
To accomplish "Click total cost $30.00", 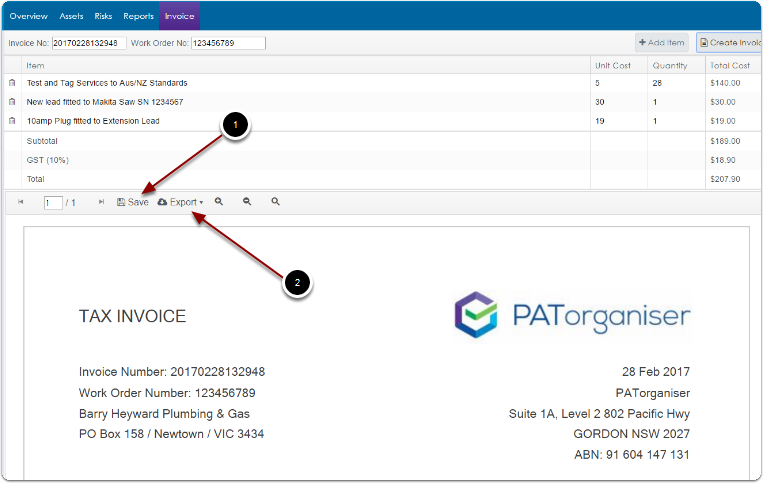I will [x=723, y=102].
